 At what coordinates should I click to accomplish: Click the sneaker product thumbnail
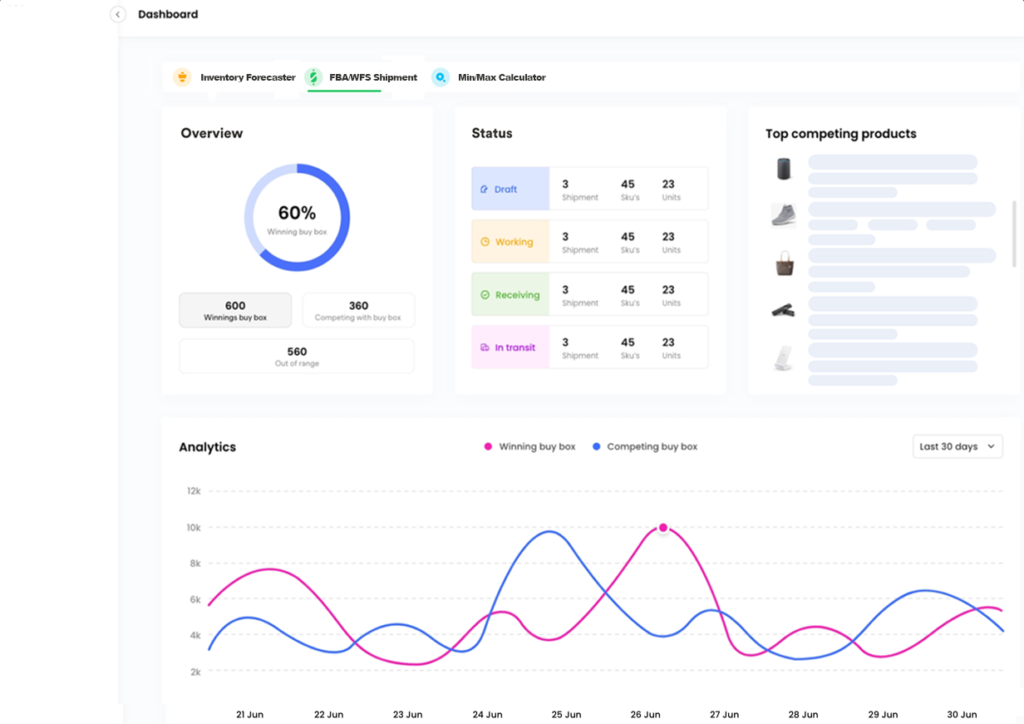click(783, 213)
